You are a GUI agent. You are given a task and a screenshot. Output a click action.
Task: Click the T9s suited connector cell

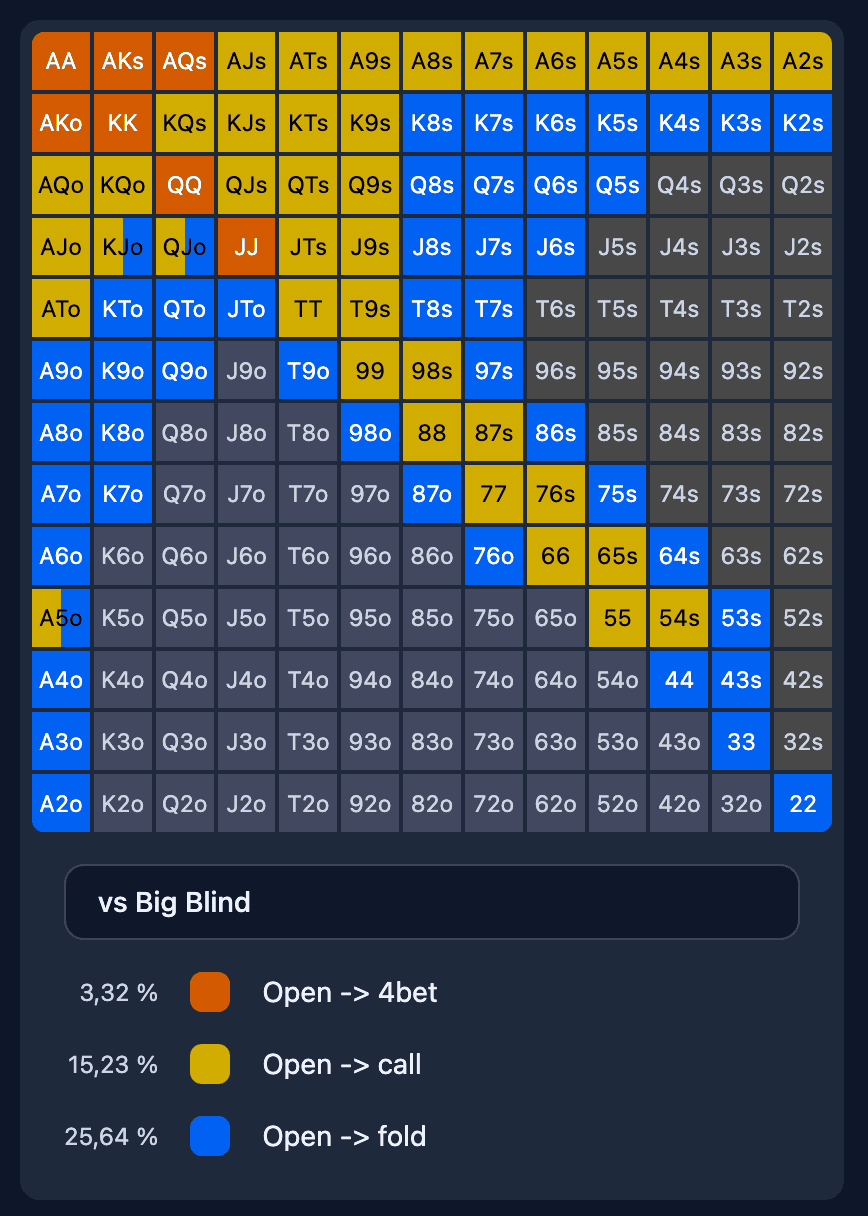click(370, 309)
